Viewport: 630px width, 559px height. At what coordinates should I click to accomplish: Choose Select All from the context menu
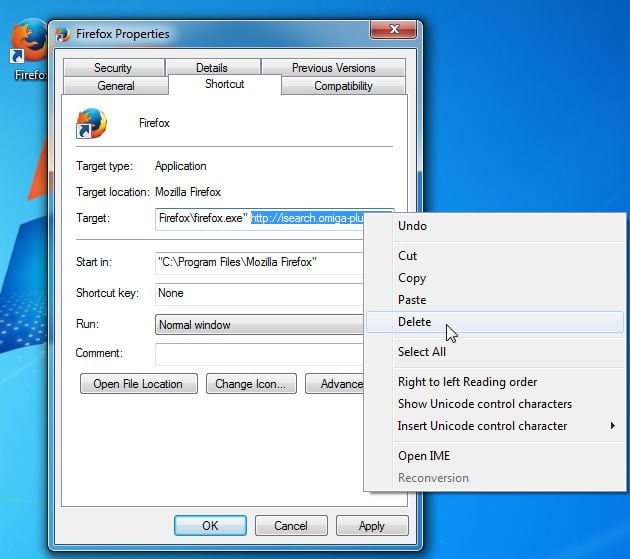pos(495,352)
